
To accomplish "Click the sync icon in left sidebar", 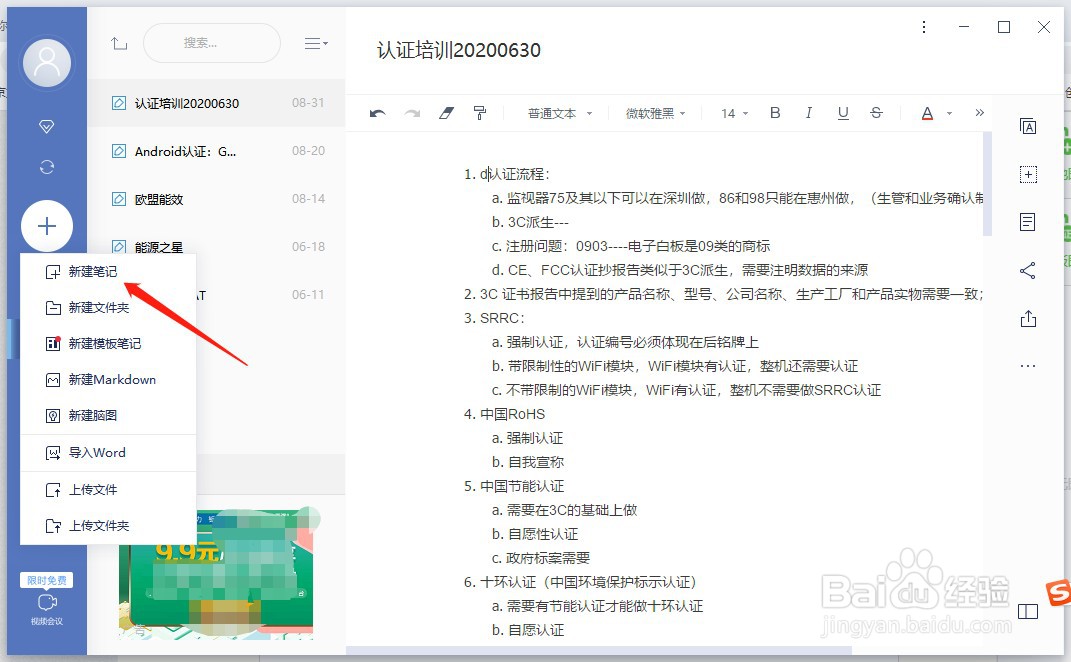I will coord(47,166).
